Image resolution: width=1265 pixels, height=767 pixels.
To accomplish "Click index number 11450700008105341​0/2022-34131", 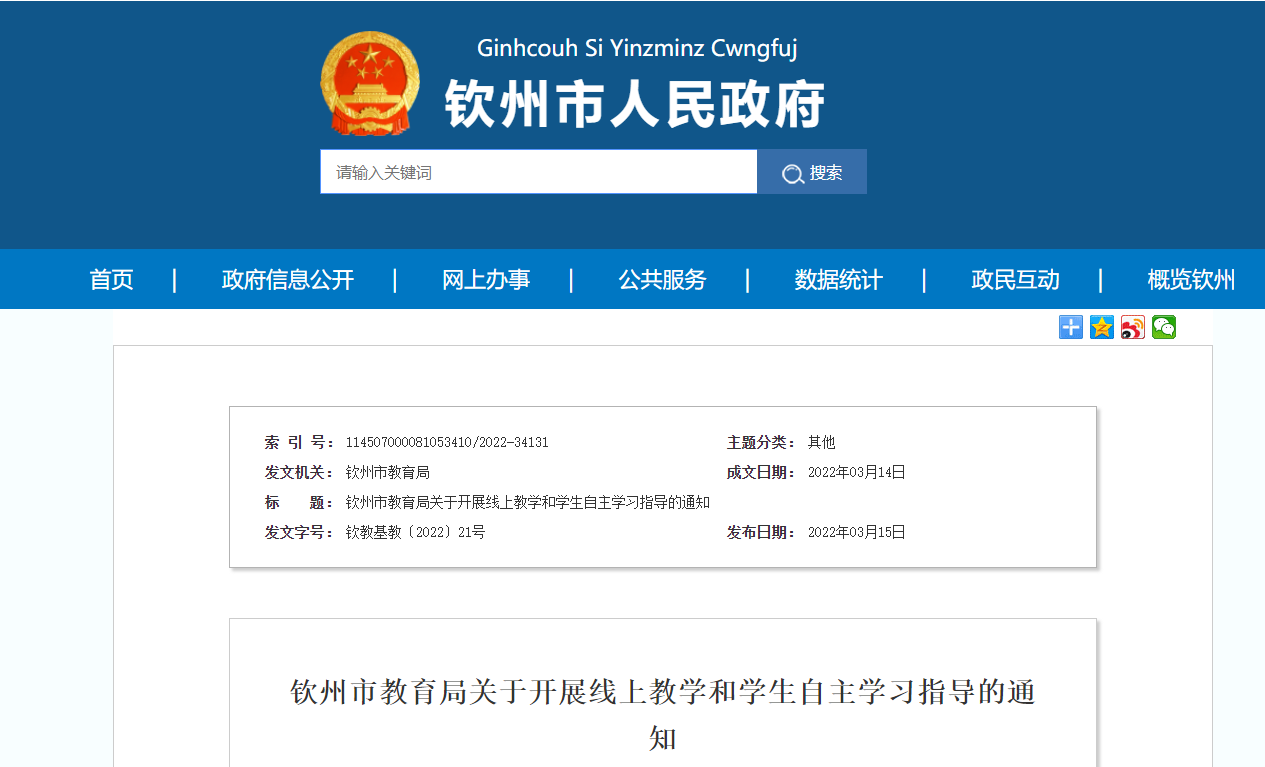I will pos(447,443).
